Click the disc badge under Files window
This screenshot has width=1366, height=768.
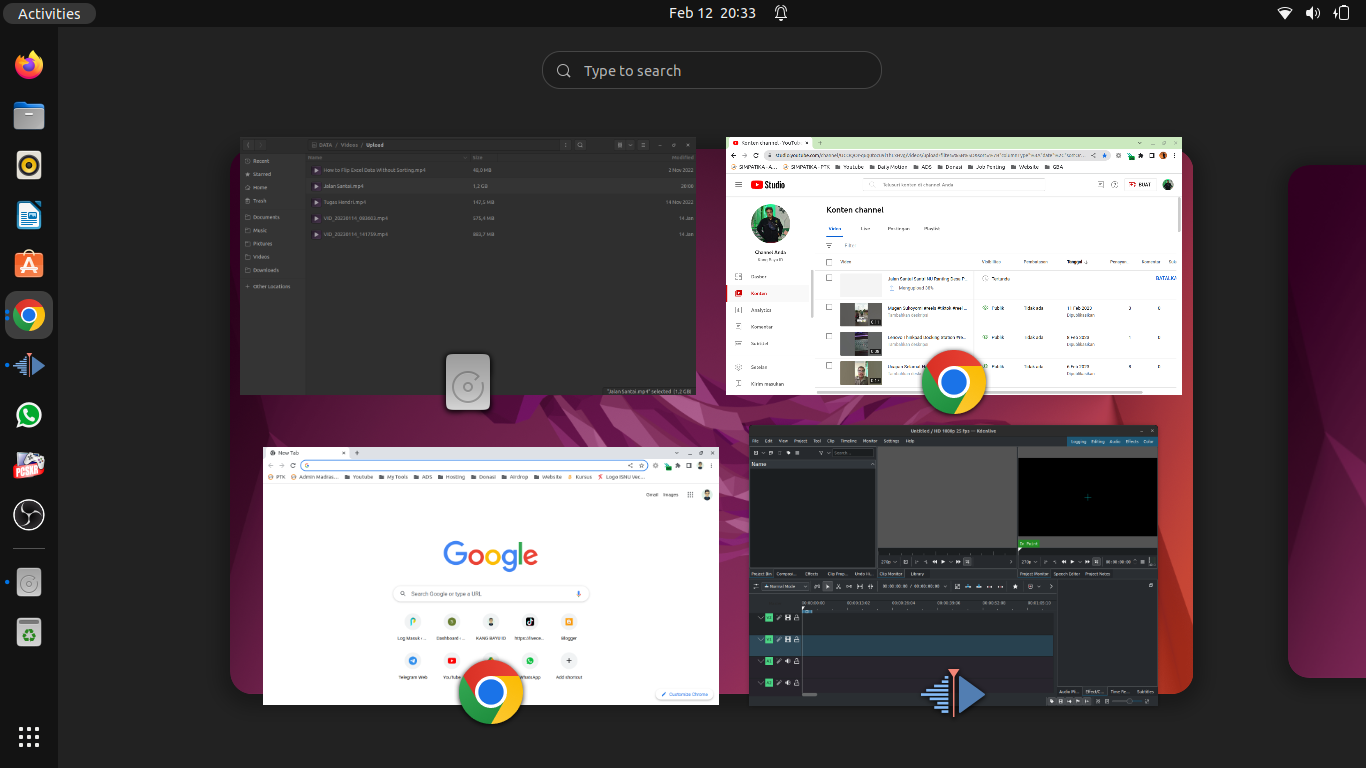point(468,382)
